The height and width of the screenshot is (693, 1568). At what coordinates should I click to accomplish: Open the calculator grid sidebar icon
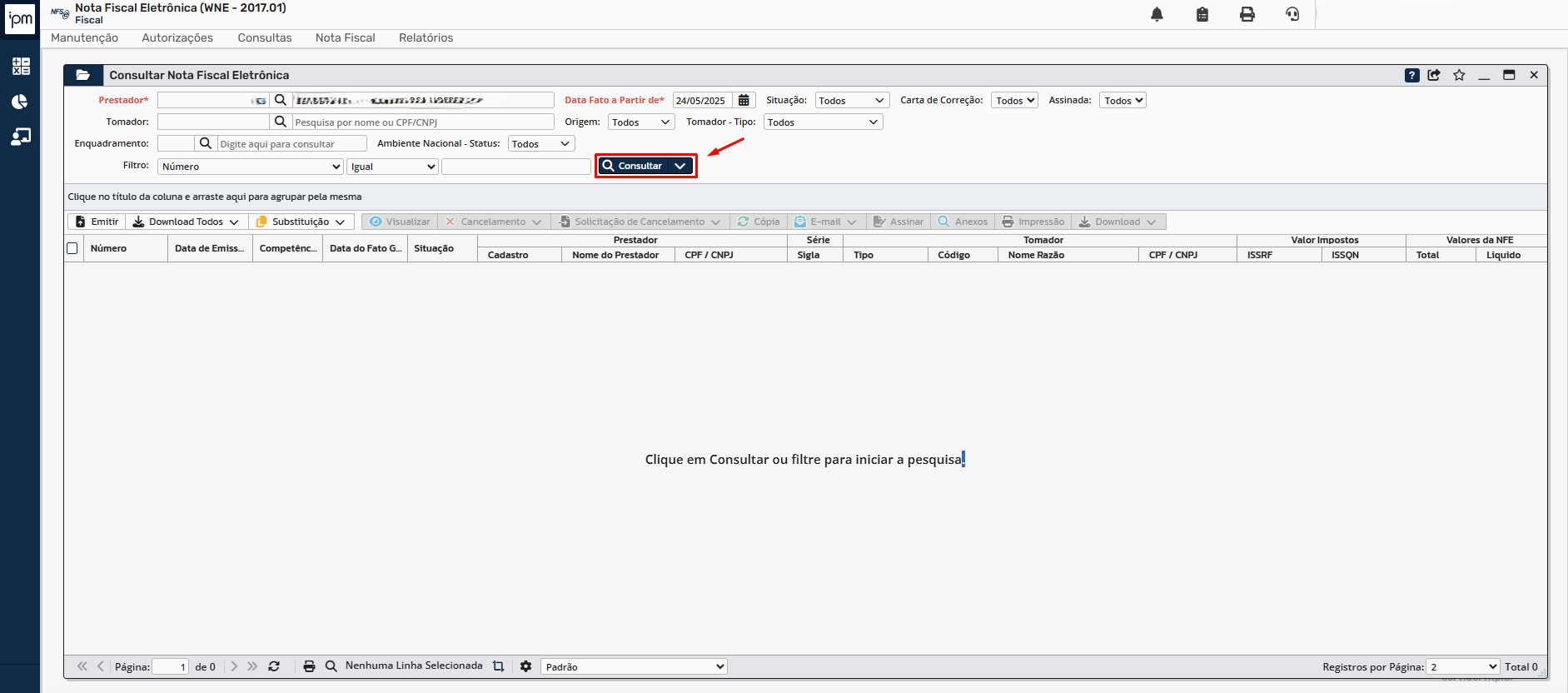[21, 67]
